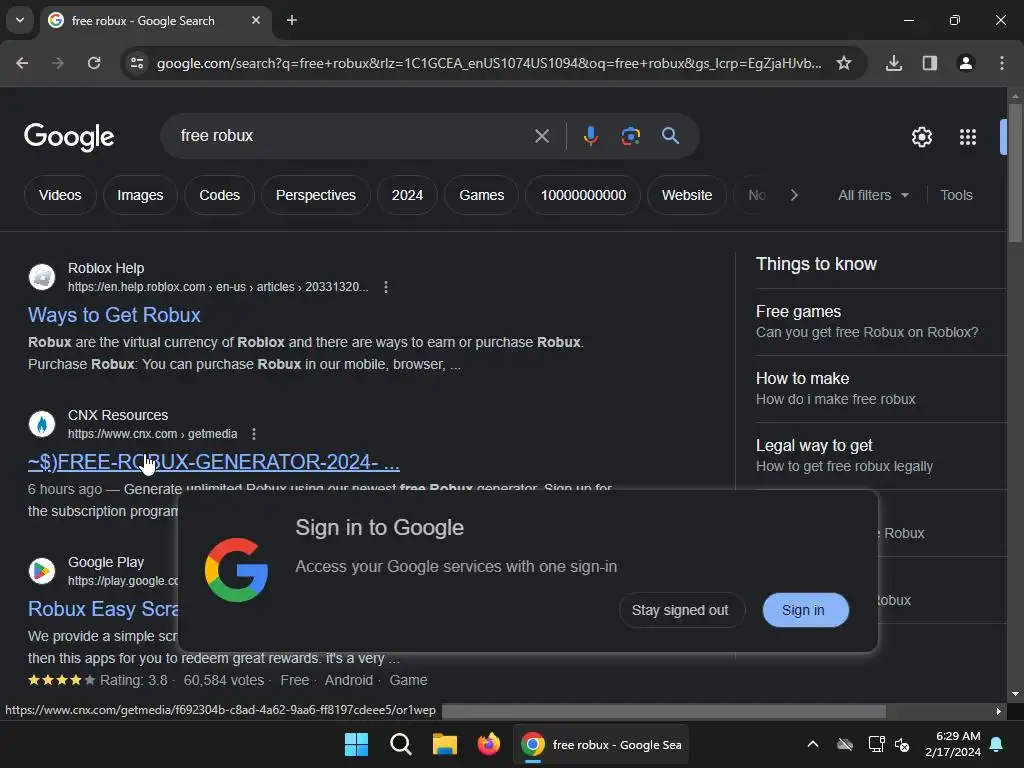Close the free robux Google Search tab

(255, 20)
